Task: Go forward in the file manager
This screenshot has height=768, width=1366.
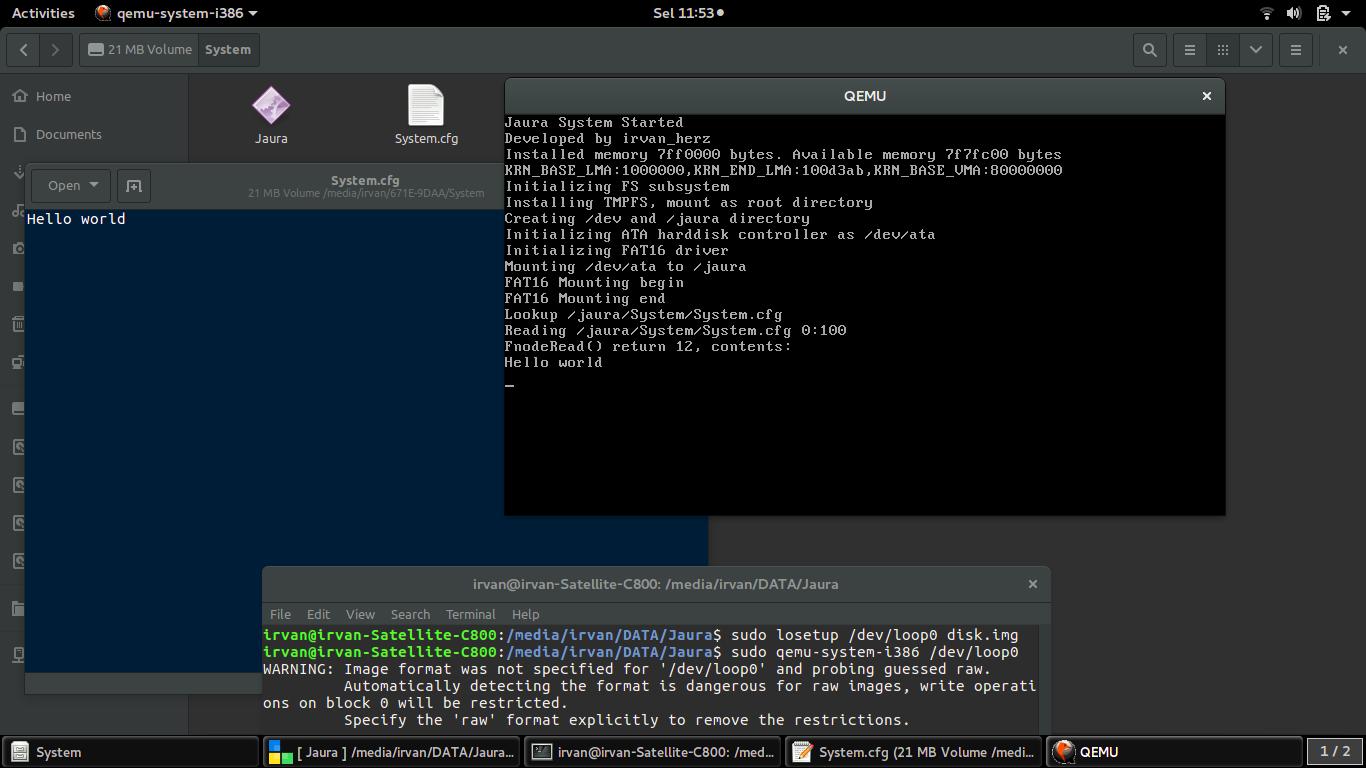Action: tap(56, 49)
